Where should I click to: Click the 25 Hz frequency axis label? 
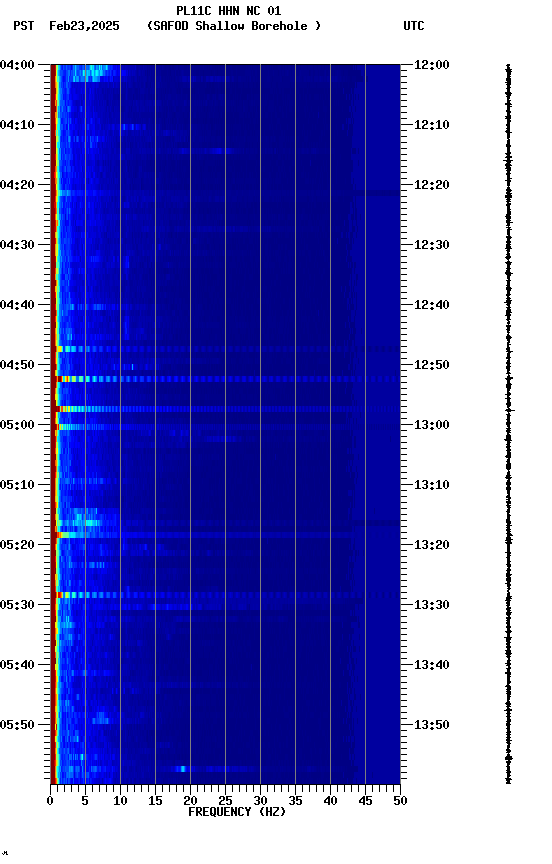225,801
